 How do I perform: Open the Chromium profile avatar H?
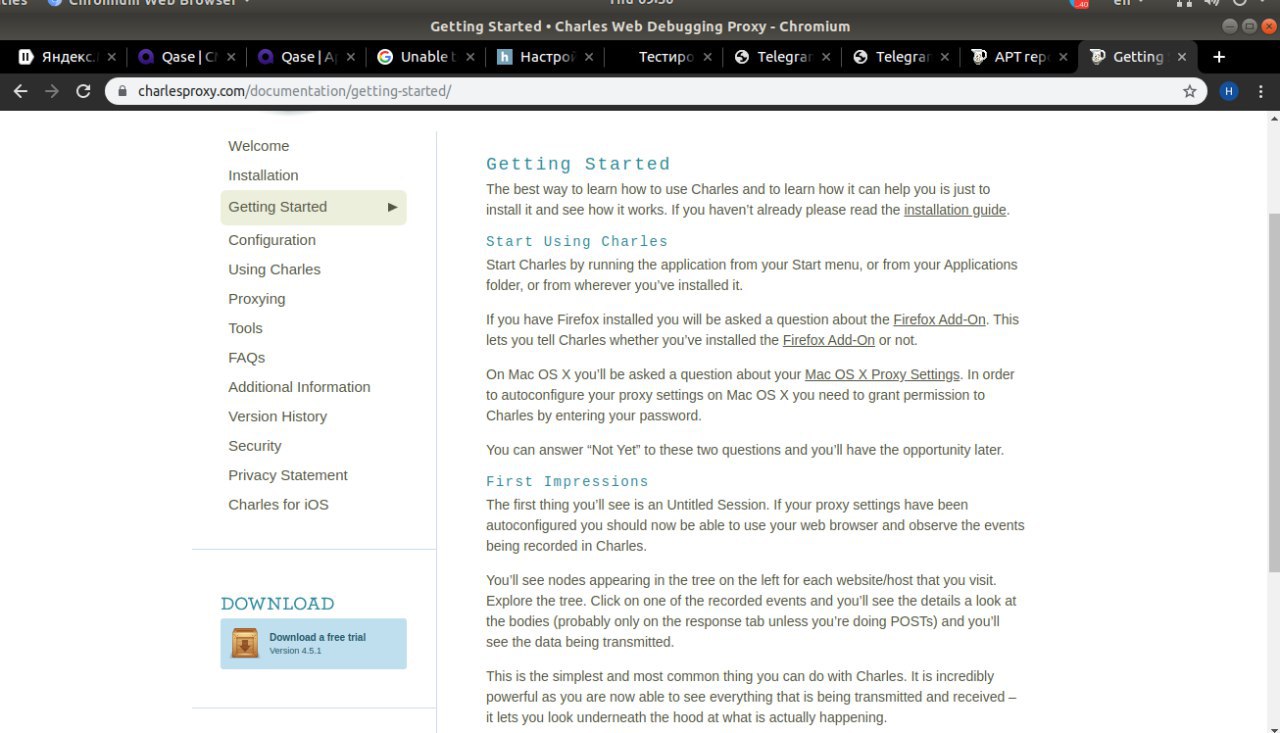pyautogui.click(x=1229, y=91)
